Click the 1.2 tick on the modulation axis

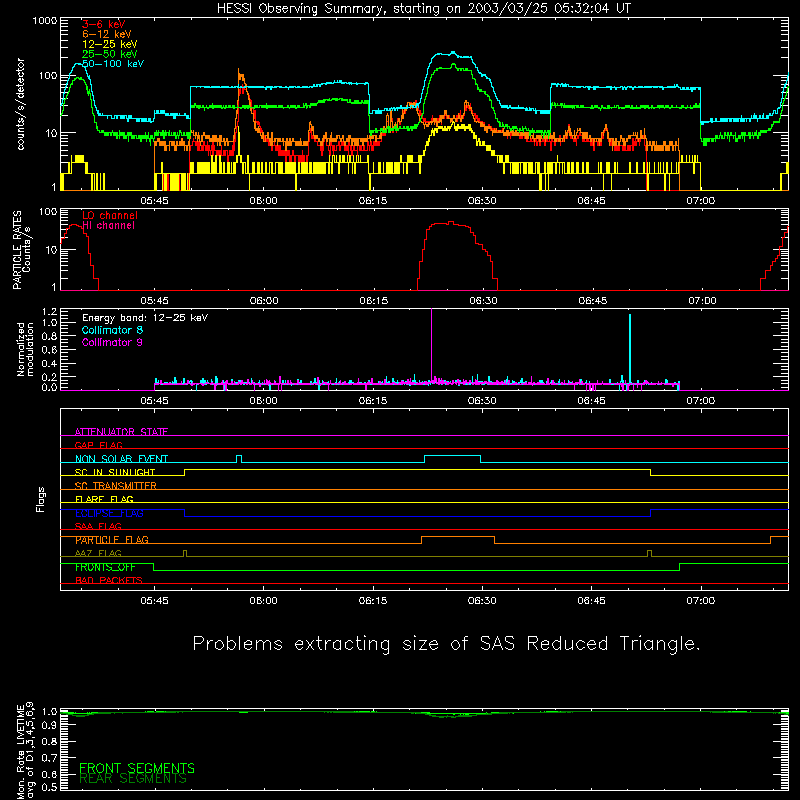49,312
